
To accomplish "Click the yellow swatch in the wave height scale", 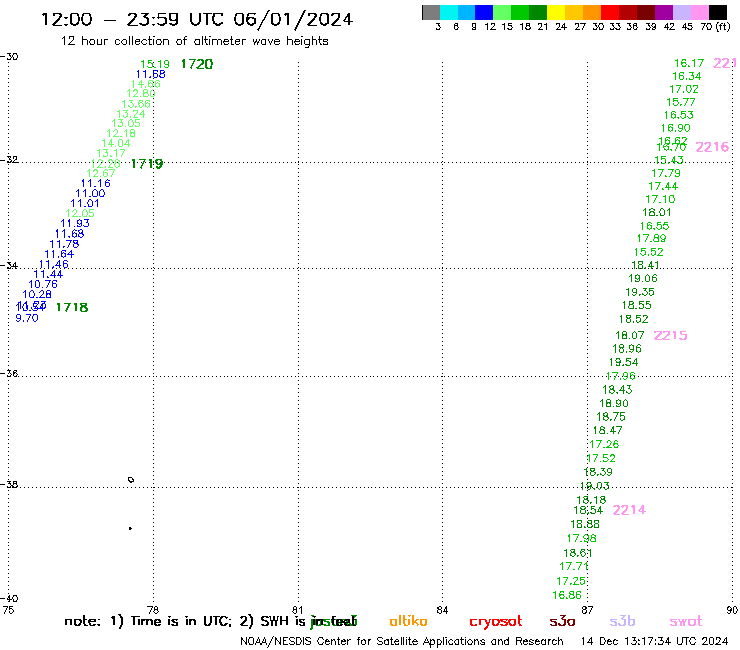I will tap(556, 12).
